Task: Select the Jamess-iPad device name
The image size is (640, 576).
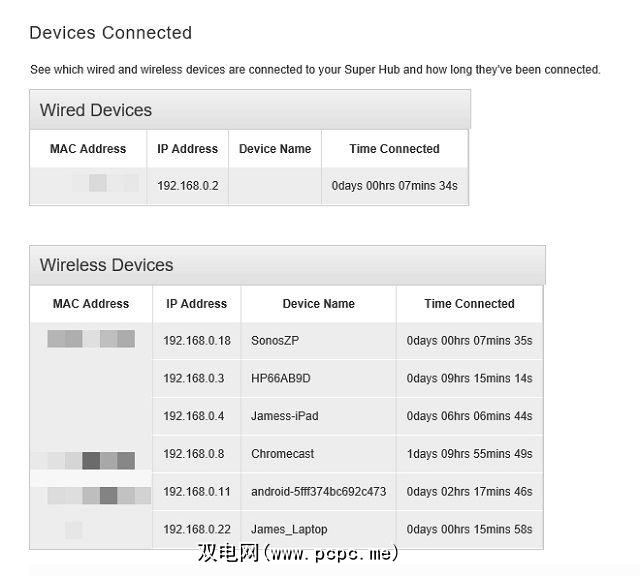Action: (x=285, y=416)
